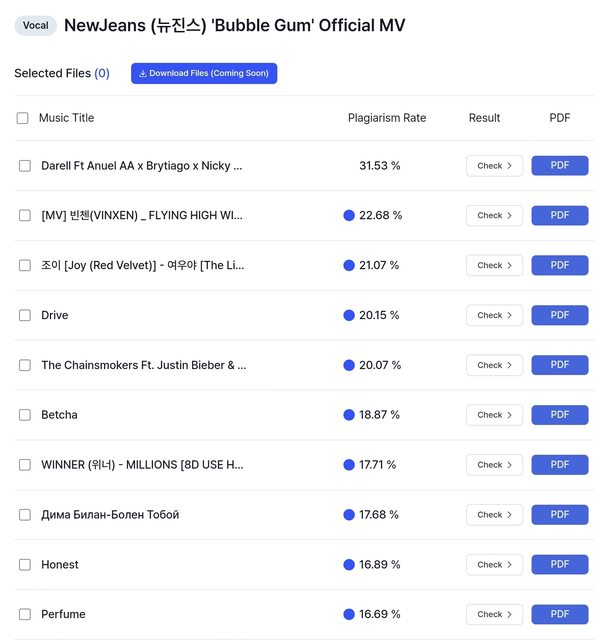Open the Check result for Darell Ft Anuel AA
Image resolution: width=600 pixels, height=640 pixels.
click(494, 166)
